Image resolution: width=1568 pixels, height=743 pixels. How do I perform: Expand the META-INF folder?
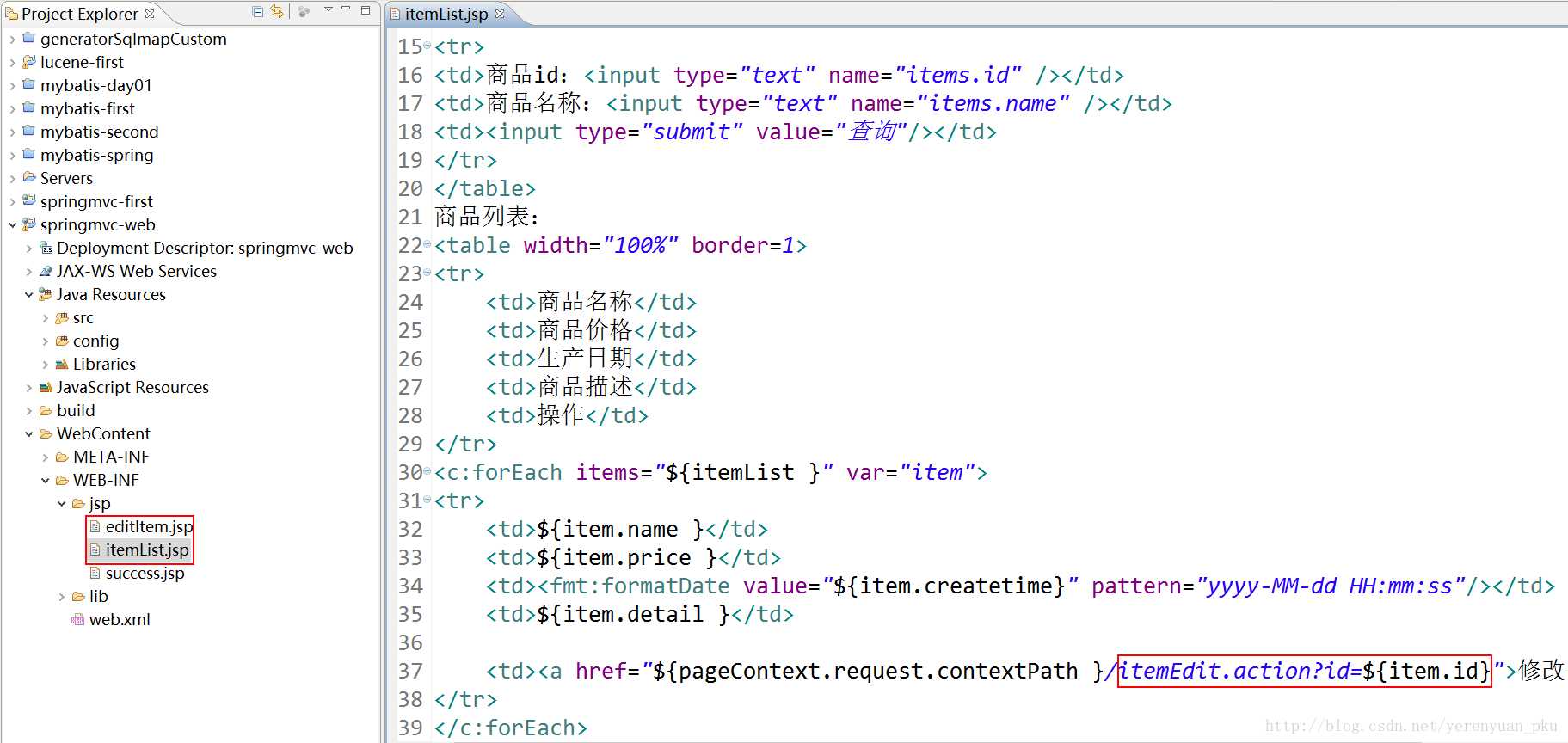45,457
